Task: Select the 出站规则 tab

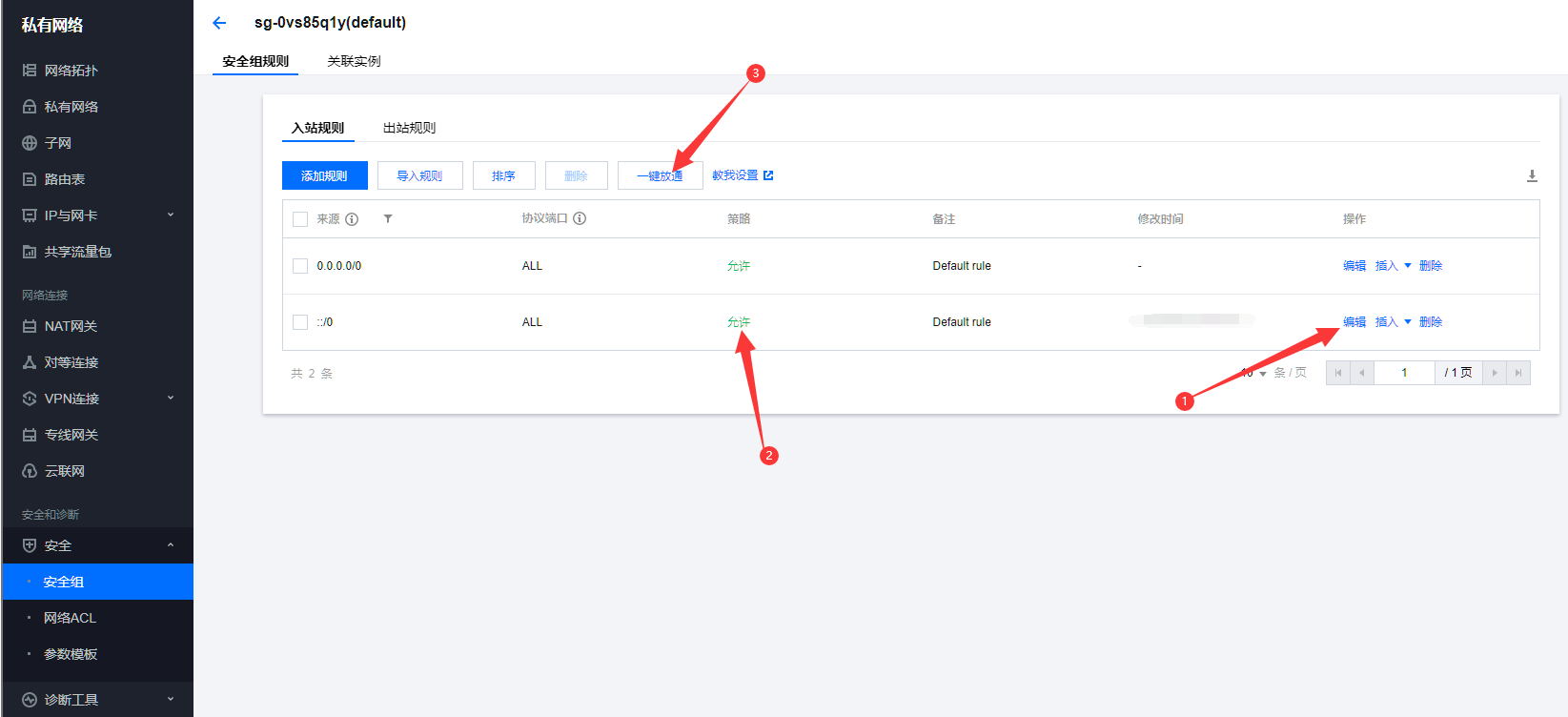Action: (x=409, y=128)
